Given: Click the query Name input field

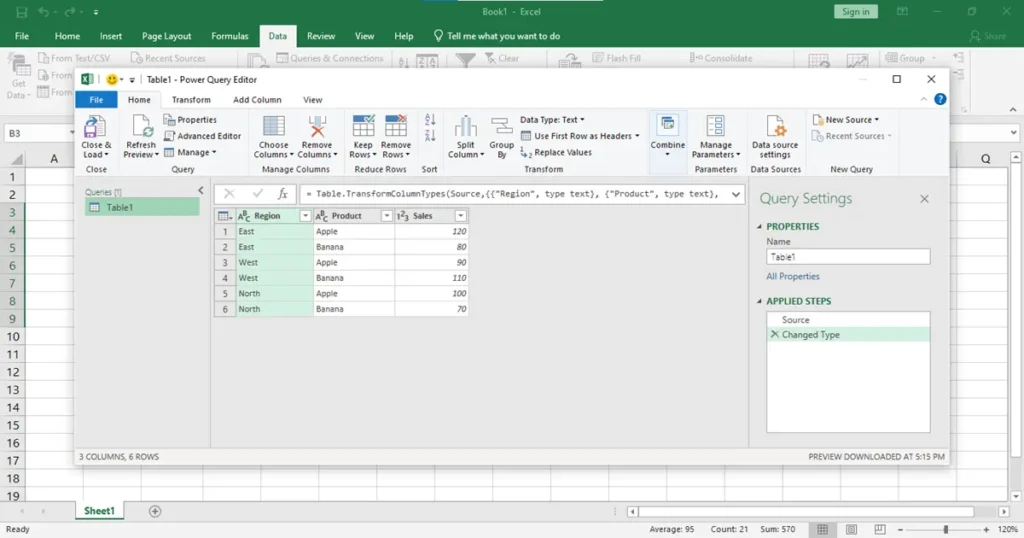Looking at the screenshot, I should pos(848,257).
